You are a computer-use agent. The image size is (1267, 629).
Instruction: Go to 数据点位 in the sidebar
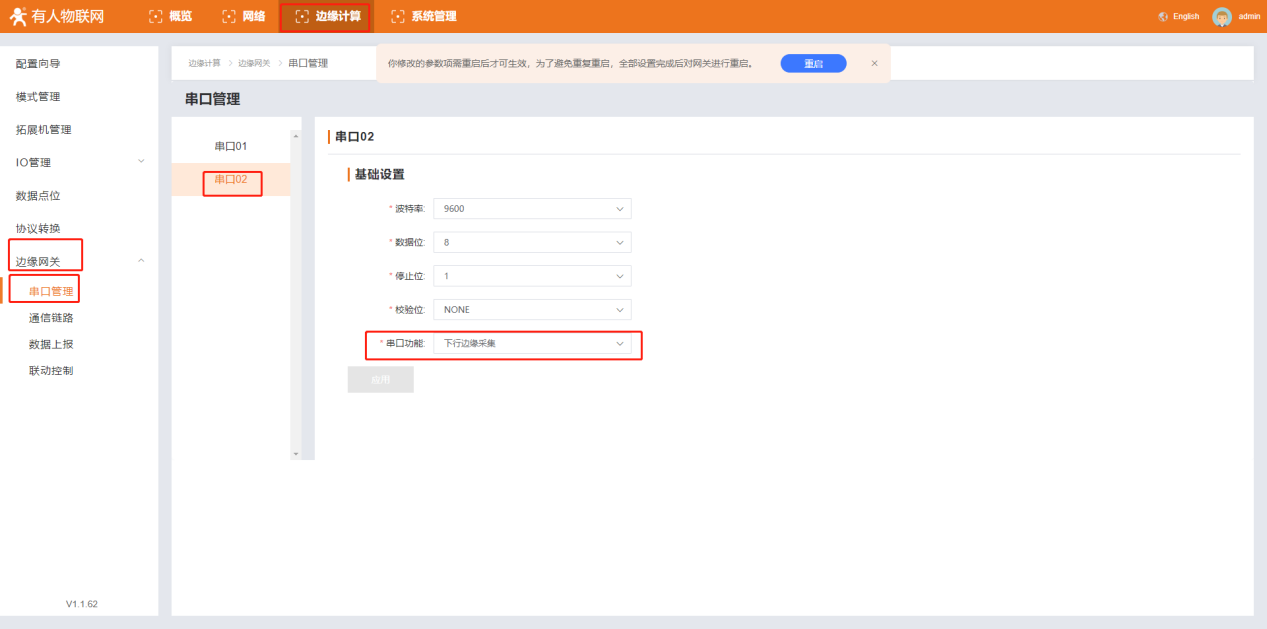click(x=38, y=195)
